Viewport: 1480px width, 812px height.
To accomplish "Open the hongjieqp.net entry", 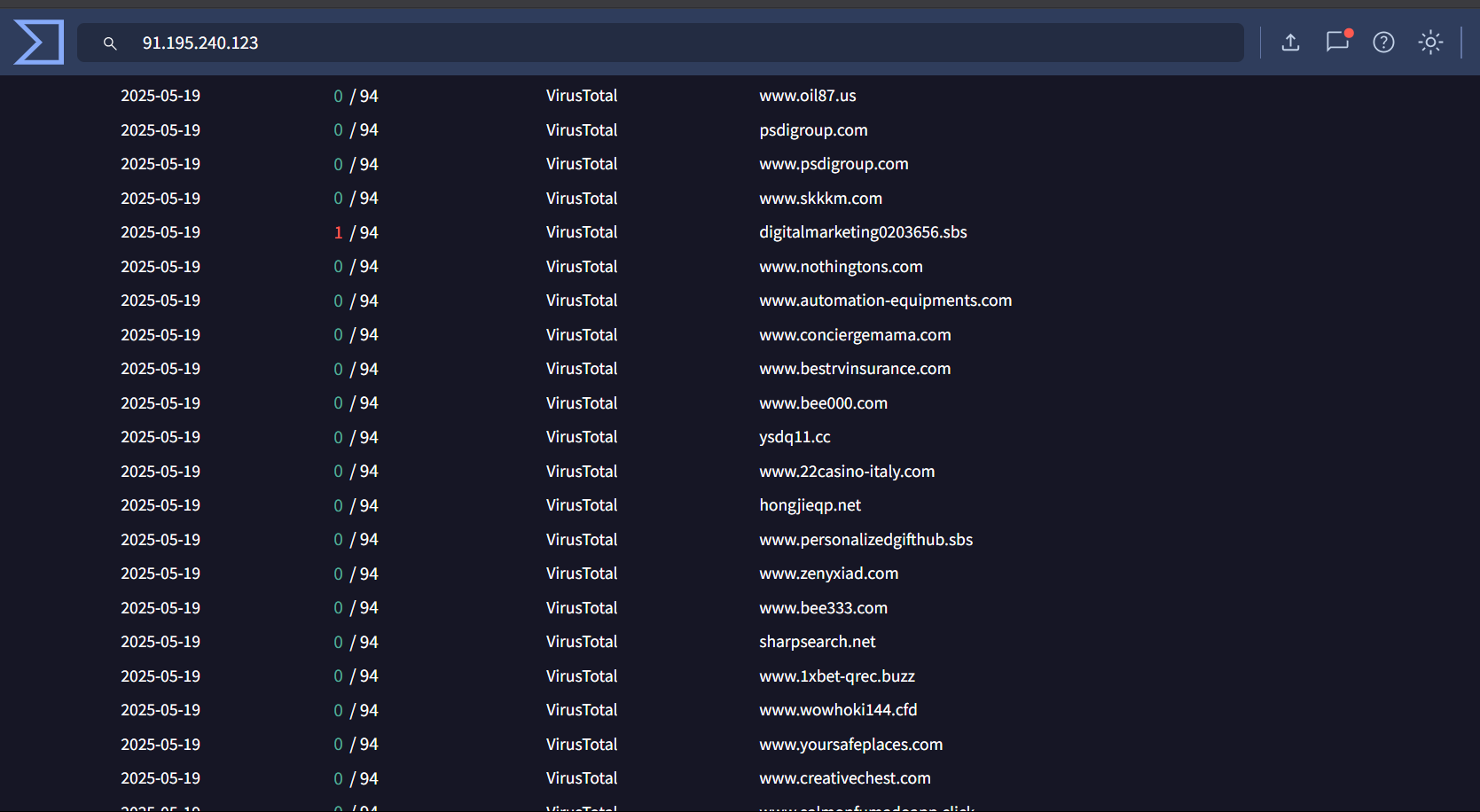I will pyautogui.click(x=810, y=504).
